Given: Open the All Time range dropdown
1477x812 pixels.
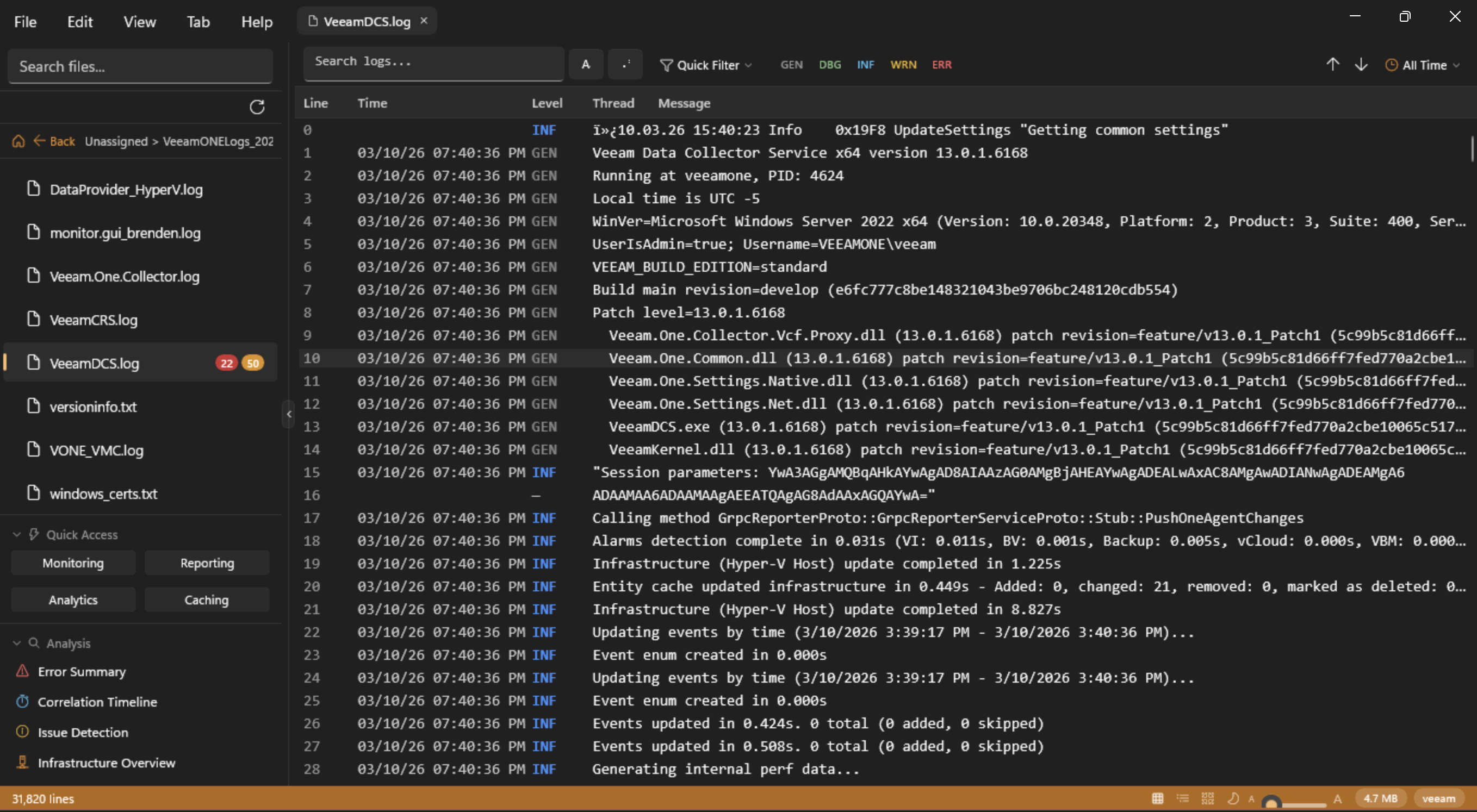Looking at the screenshot, I should [x=1423, y=65].
